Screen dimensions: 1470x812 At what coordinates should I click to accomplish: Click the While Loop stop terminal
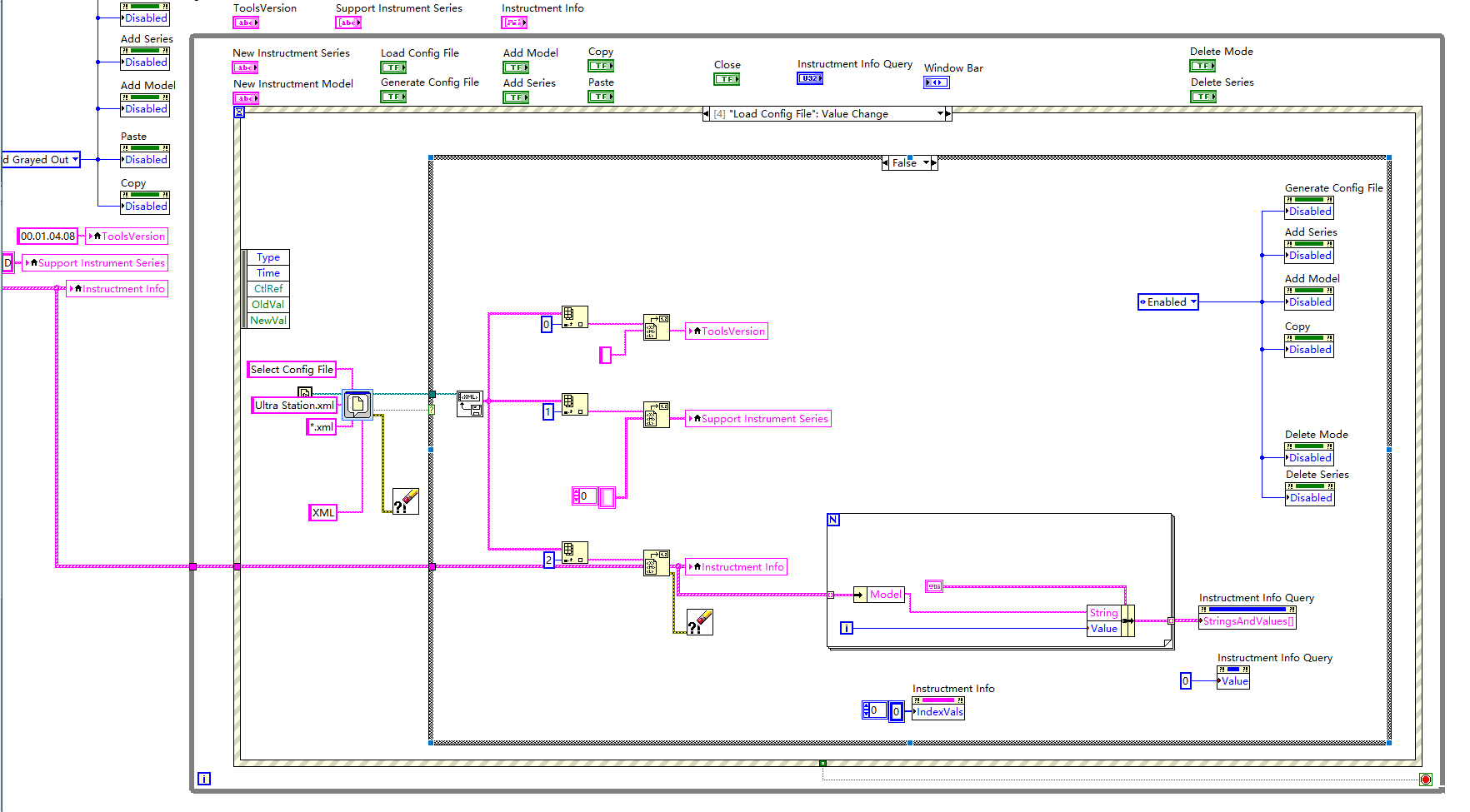coord(1426,780)
